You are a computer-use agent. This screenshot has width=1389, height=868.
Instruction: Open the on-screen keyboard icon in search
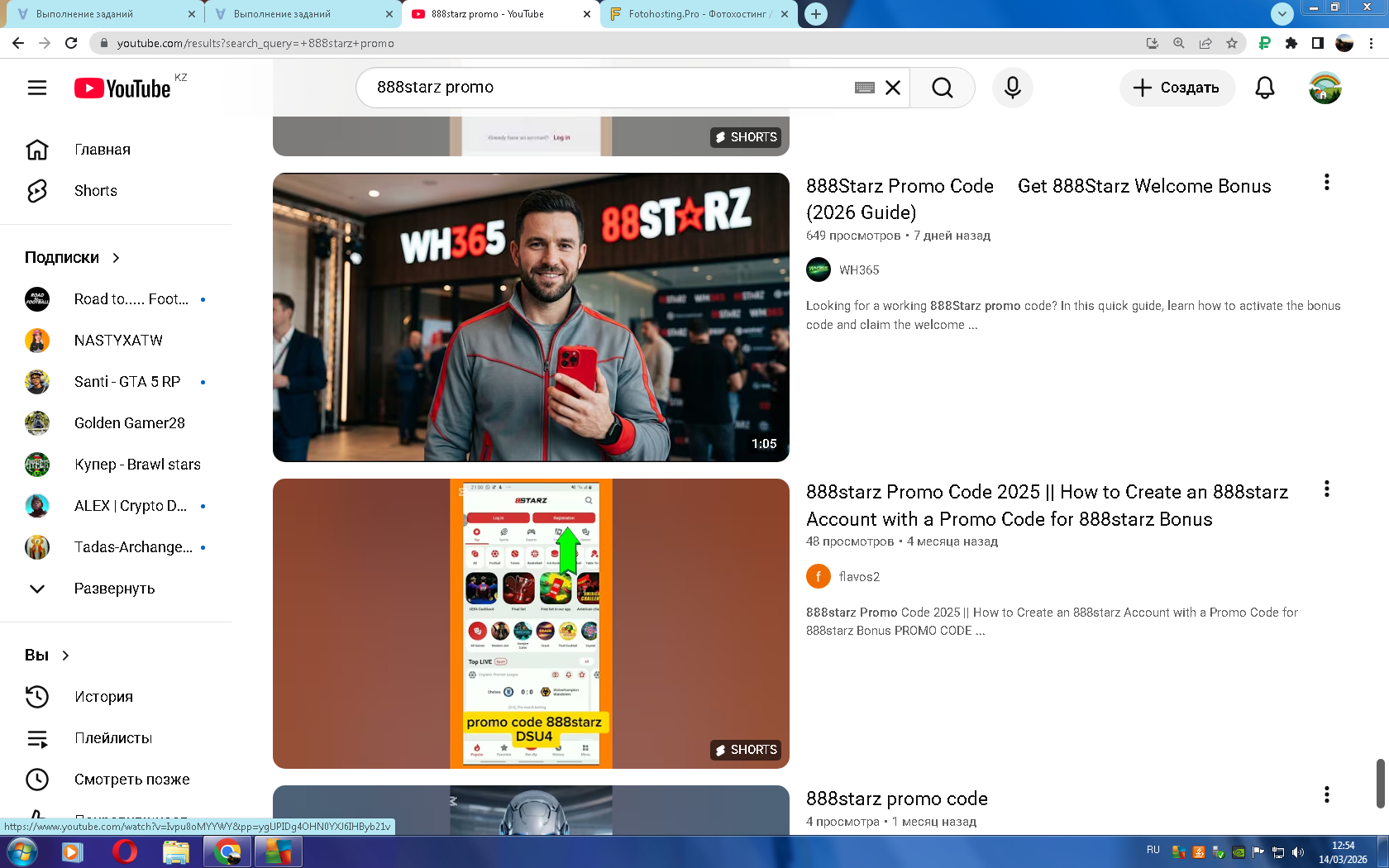pos(864,88)
